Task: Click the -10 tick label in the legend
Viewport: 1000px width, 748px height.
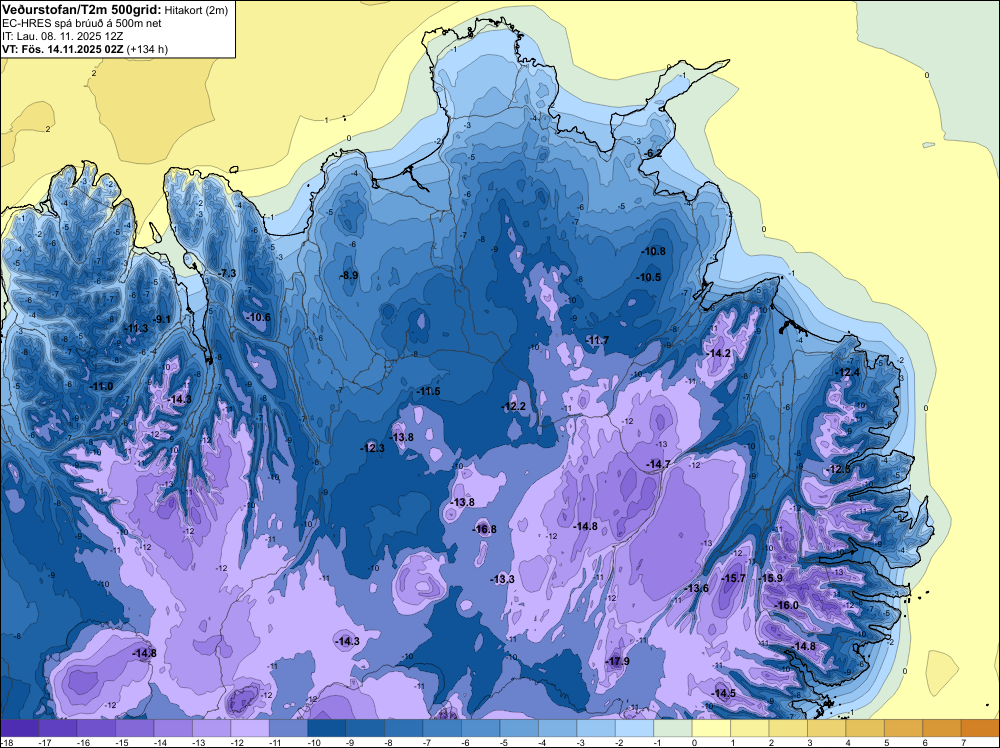Action: [x=312, y=742]
